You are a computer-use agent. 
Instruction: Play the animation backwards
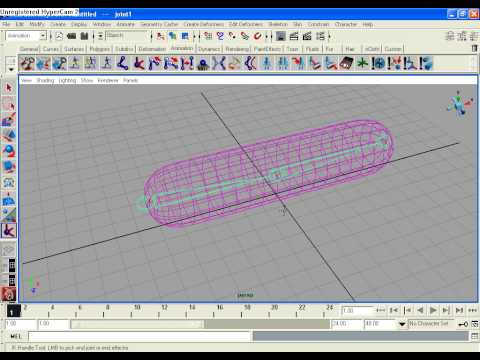420,310
